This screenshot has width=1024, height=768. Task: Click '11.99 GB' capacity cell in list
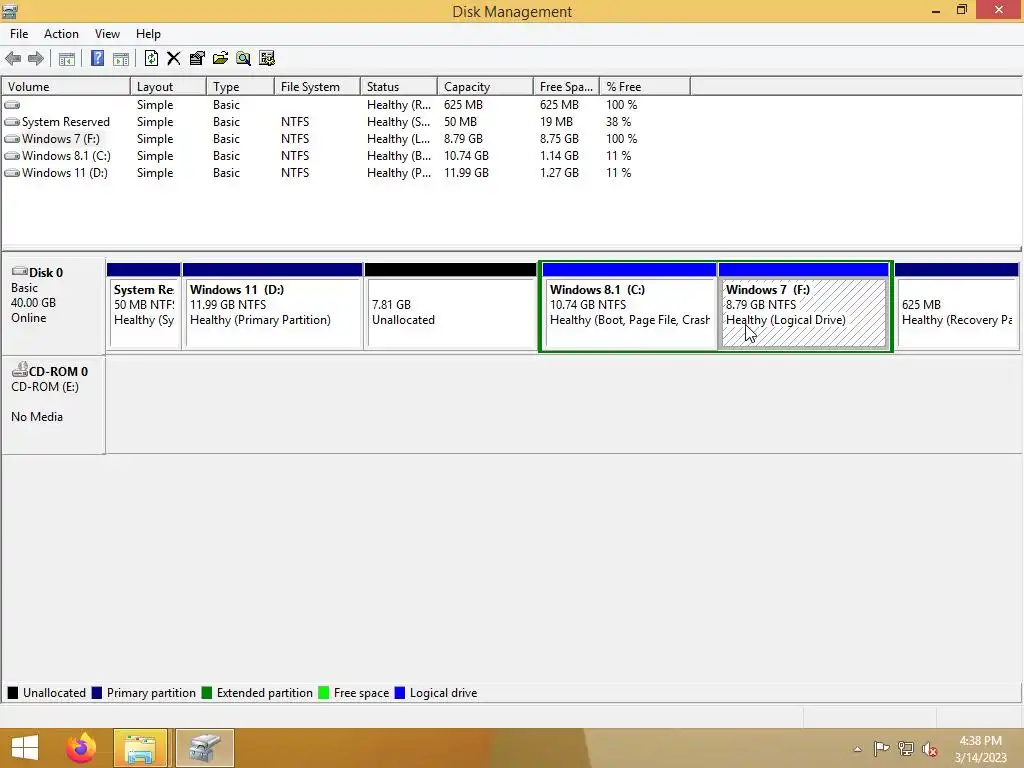(466, 172)
